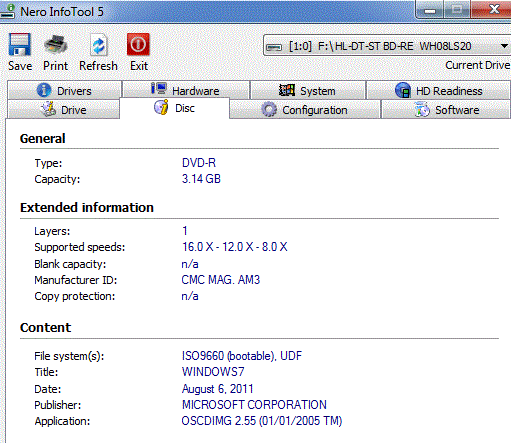The image size is (511, 443).
Task: Click the MICROSOFT CORPORATION publisher value
Action: click(x=254, y=404)
